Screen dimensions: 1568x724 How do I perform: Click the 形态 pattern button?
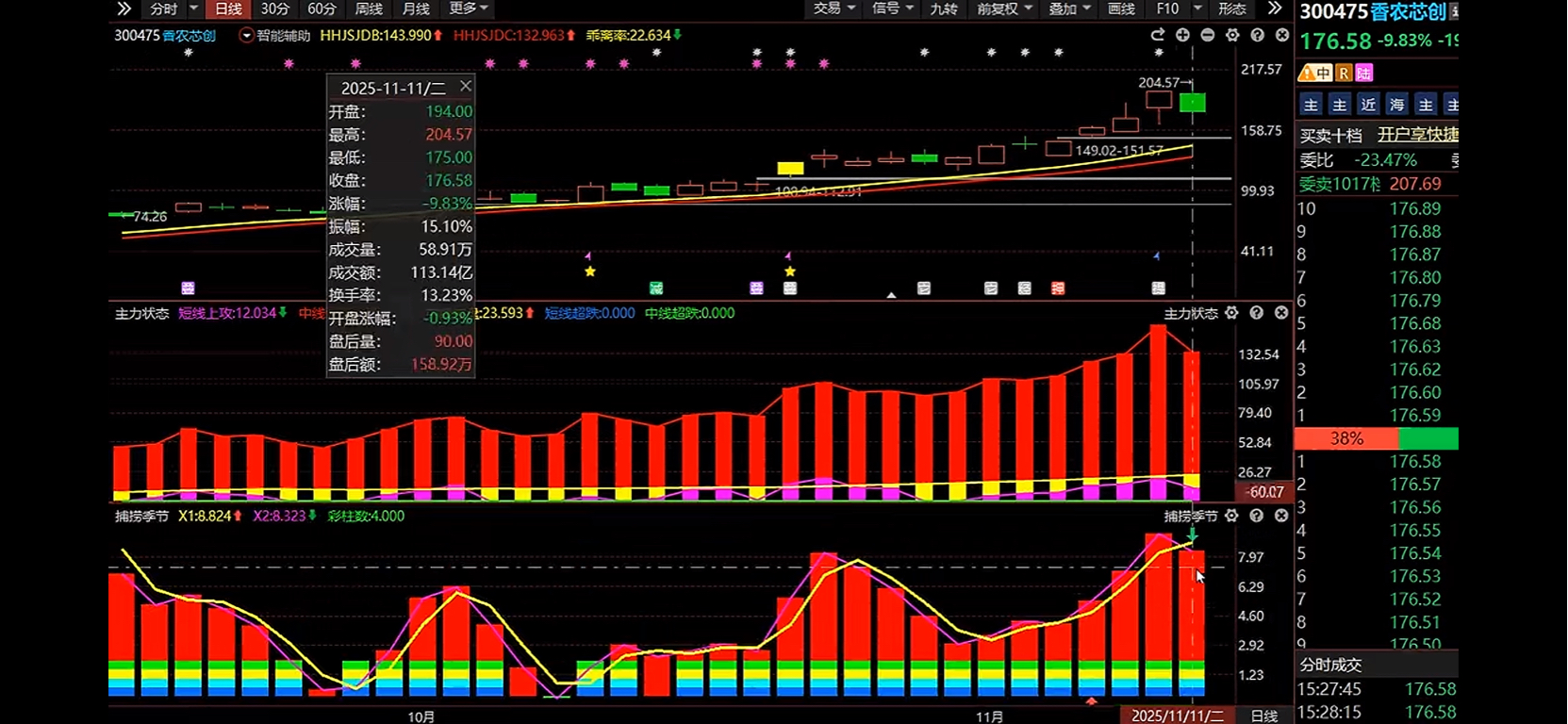1231,8
